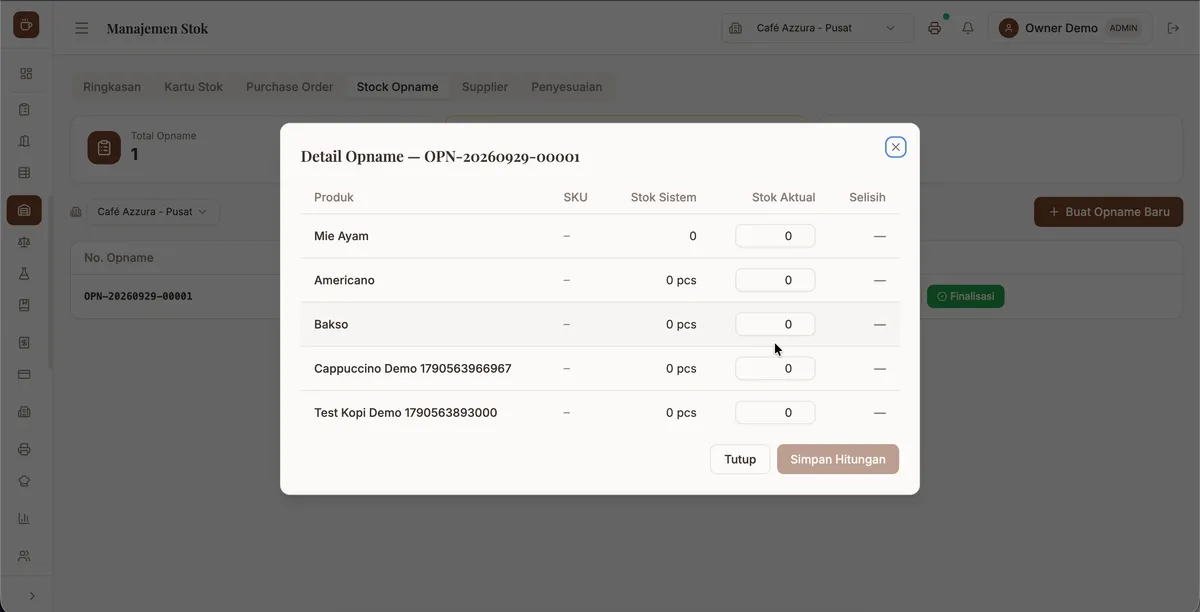Open Café Azzura - Pusat header outlet dropdown
The height and width of the screenshot is (612, 1200).
click(x=818, y=28)
